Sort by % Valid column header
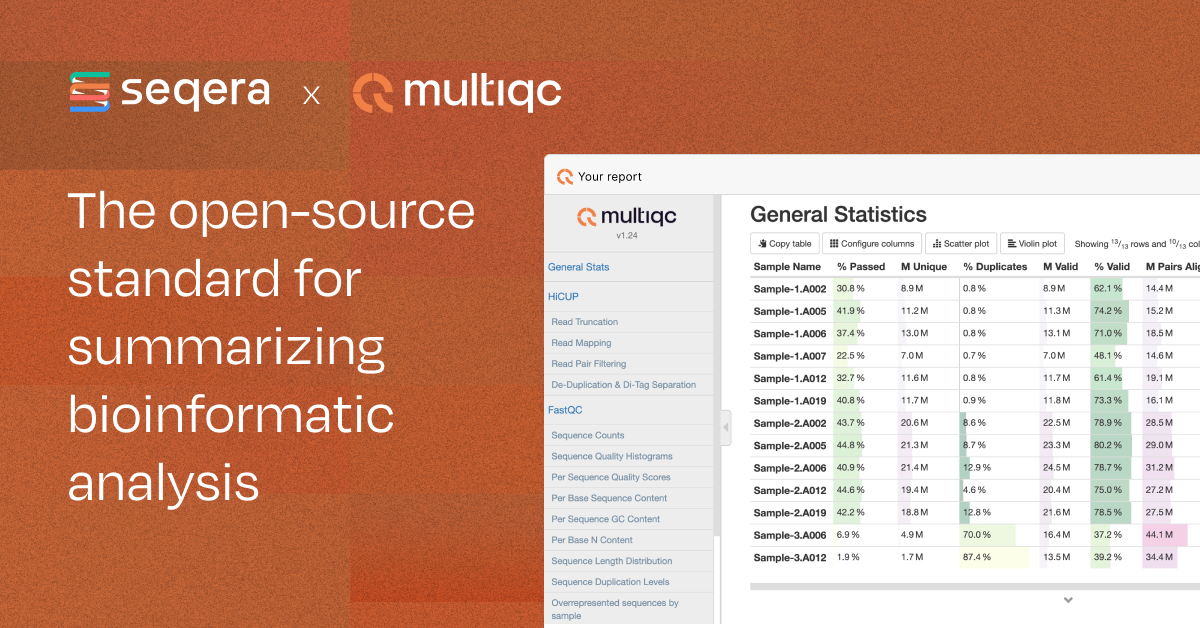The width and height of the screenshot is (1200, 628). pos(1112,267)
